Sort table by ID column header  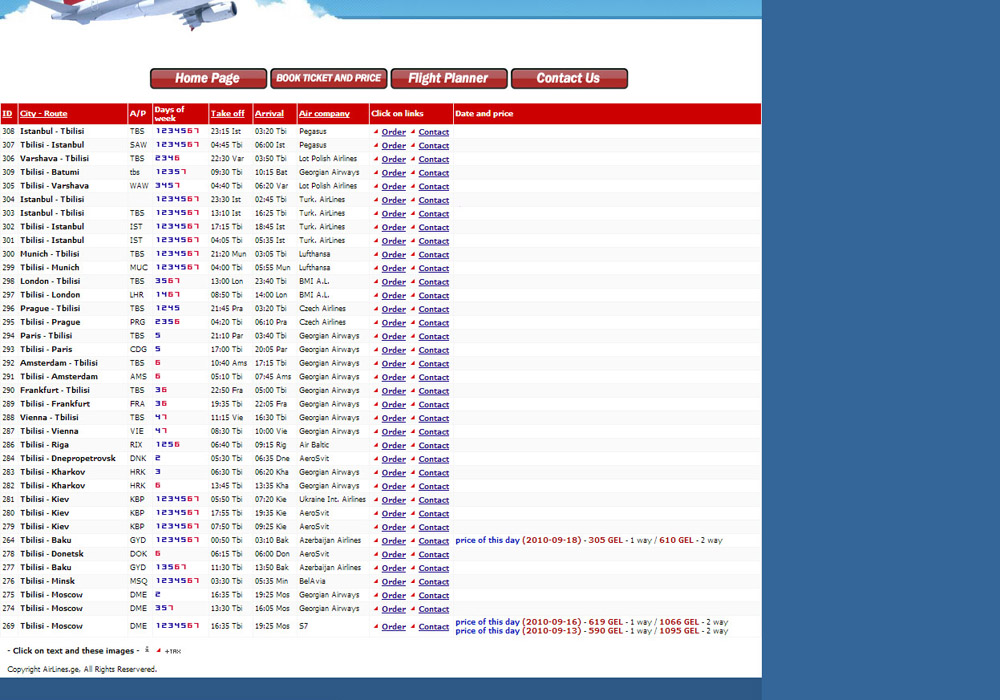[x=8, y=114]
